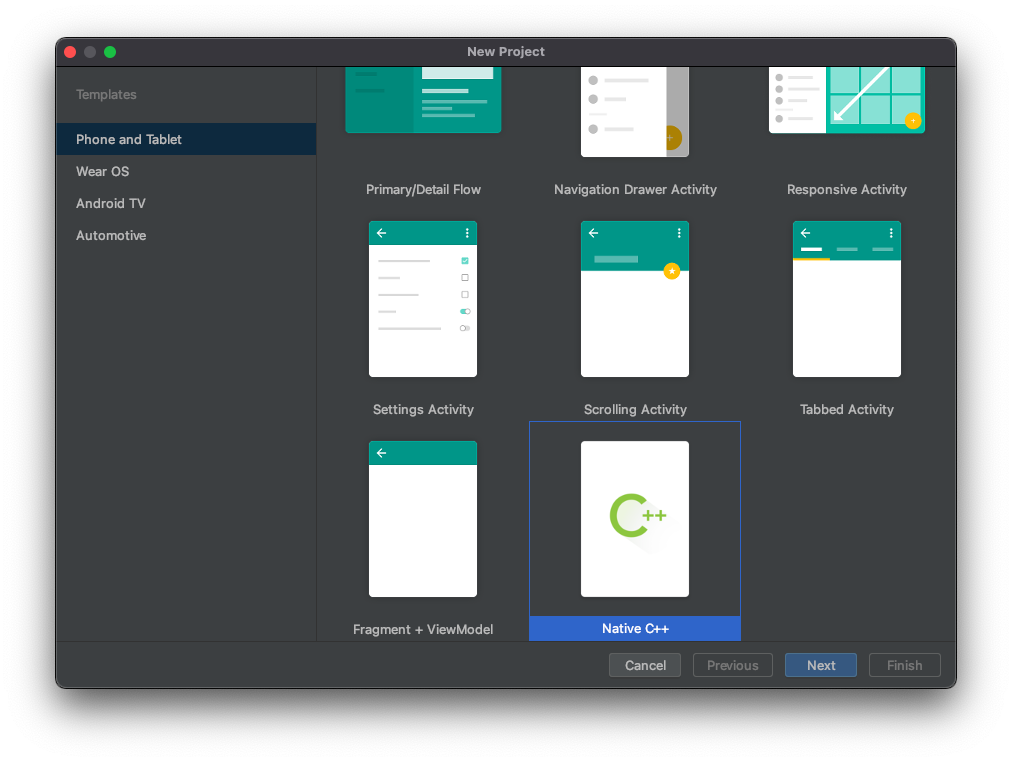Cancel the New Project dialog
Viewport: 1012px width, 762px height.
645,665
